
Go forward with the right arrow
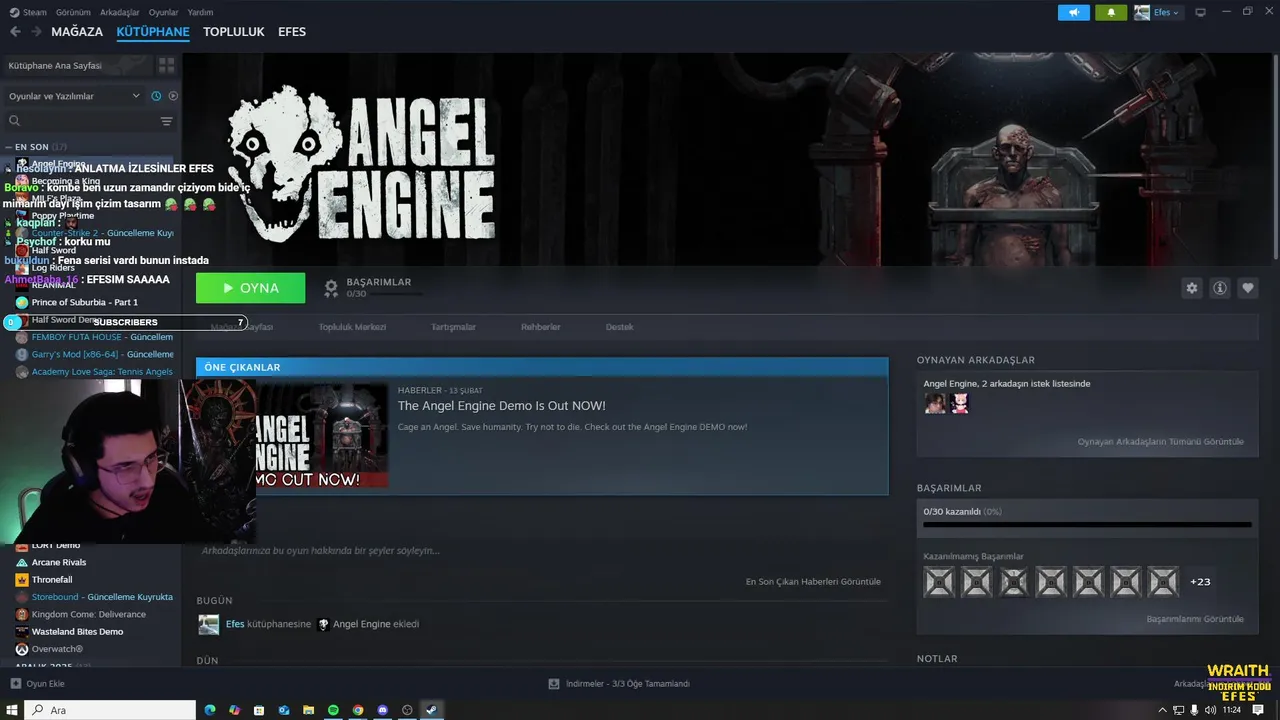coord(36,32)
